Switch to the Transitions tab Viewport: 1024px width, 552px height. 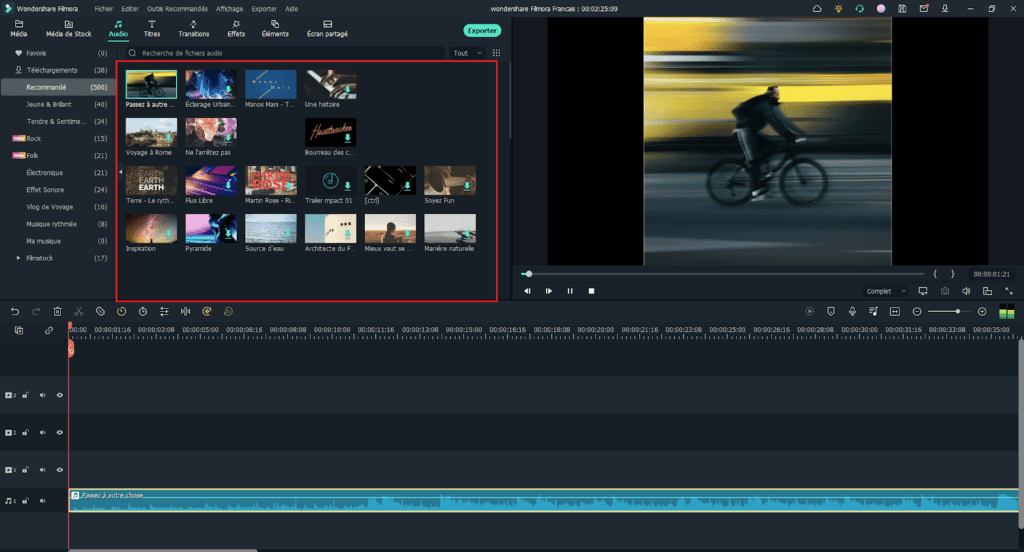(x=194, y=28)
